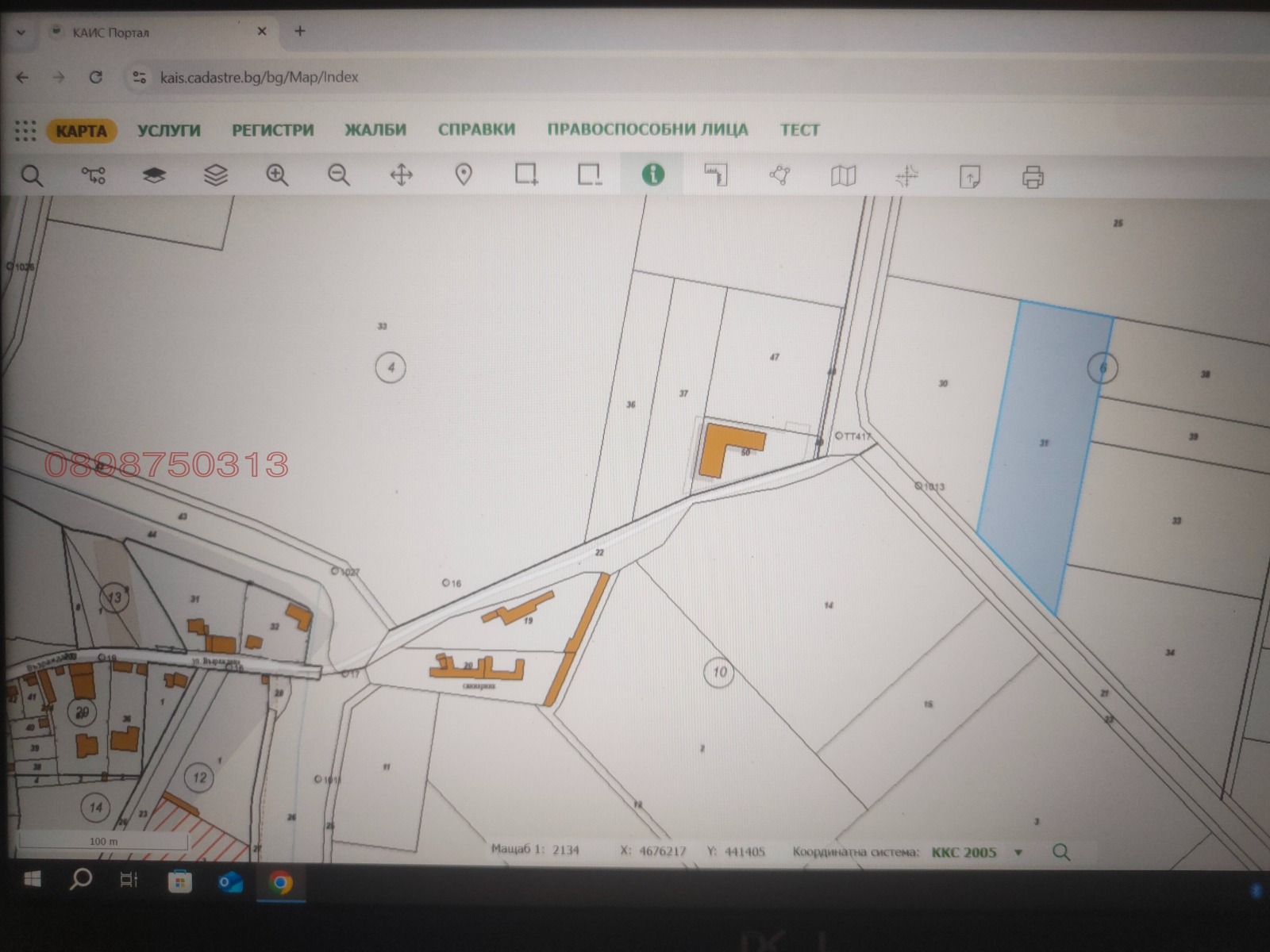Open the folded map icon

click(x=843, y=175)
